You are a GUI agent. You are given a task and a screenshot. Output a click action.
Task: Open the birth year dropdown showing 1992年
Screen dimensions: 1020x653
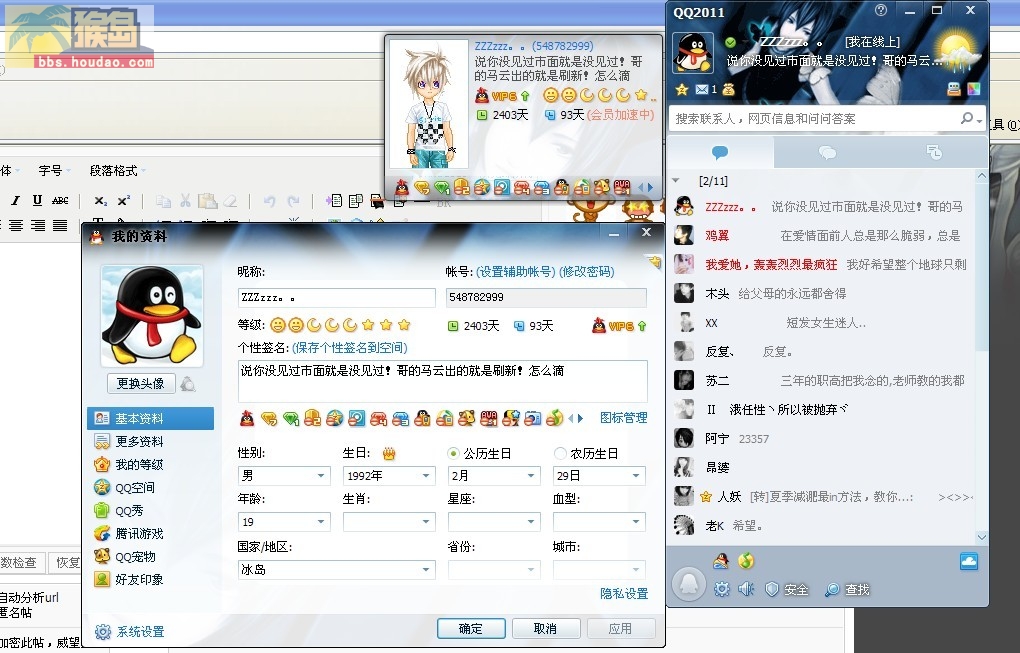(389, 475)
